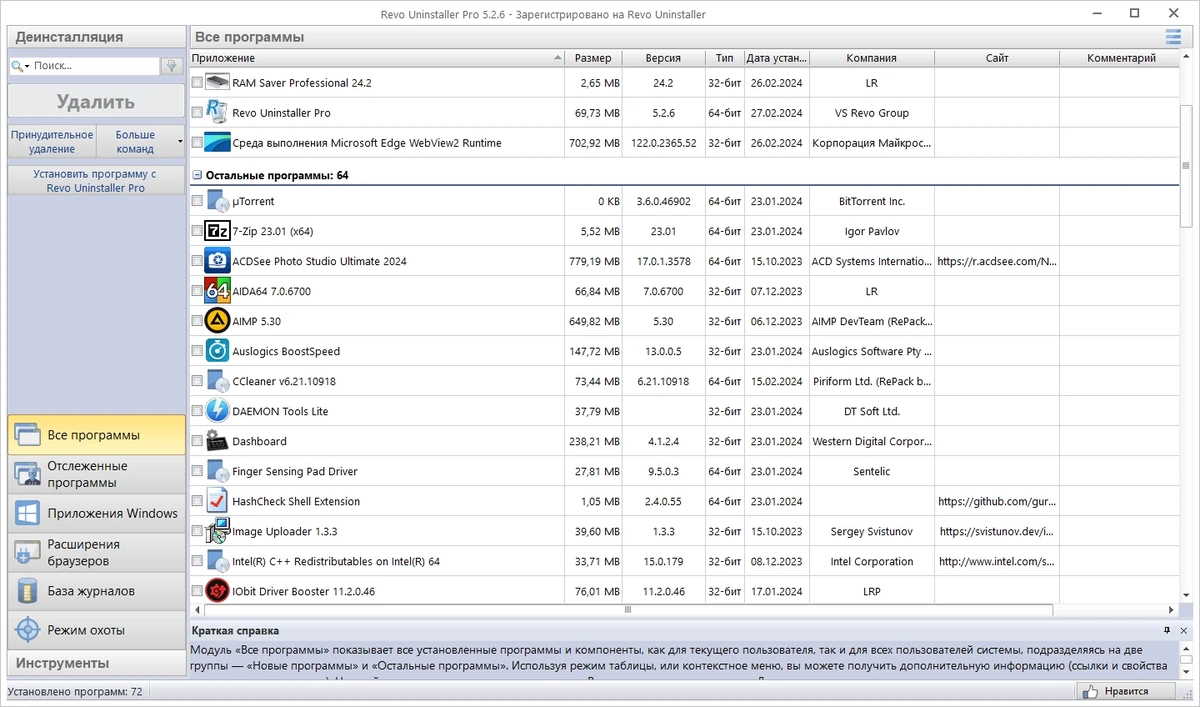
Task: Click the Image Uploader 1.3.3 icon
Action: [217, 531]
